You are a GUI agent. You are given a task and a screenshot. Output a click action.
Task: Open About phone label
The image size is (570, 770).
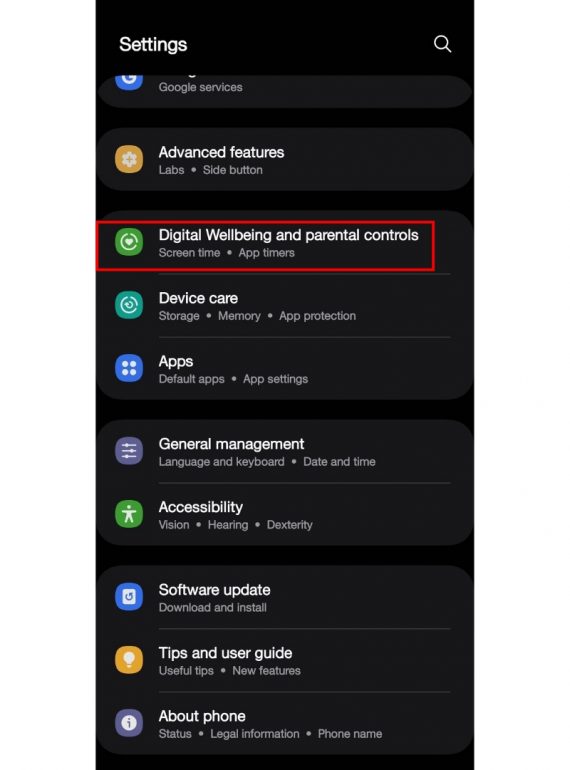(202, 716)
